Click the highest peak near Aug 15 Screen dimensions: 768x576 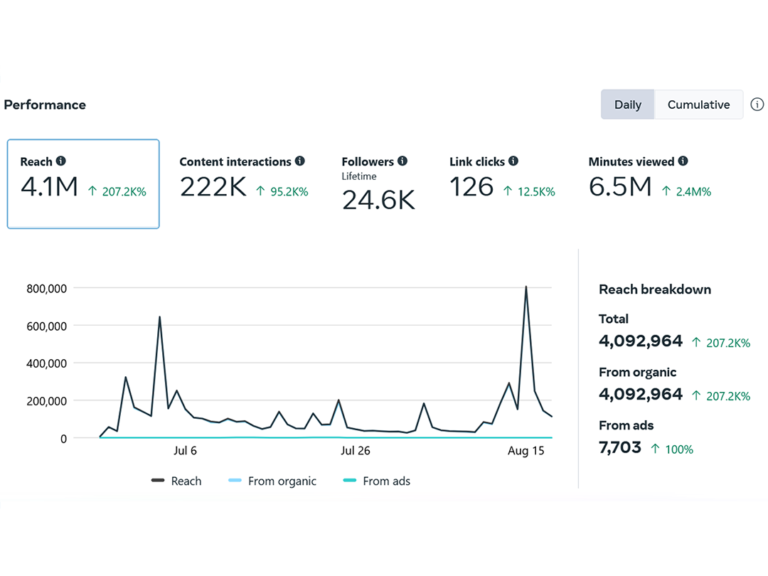(x=526, y=288)
